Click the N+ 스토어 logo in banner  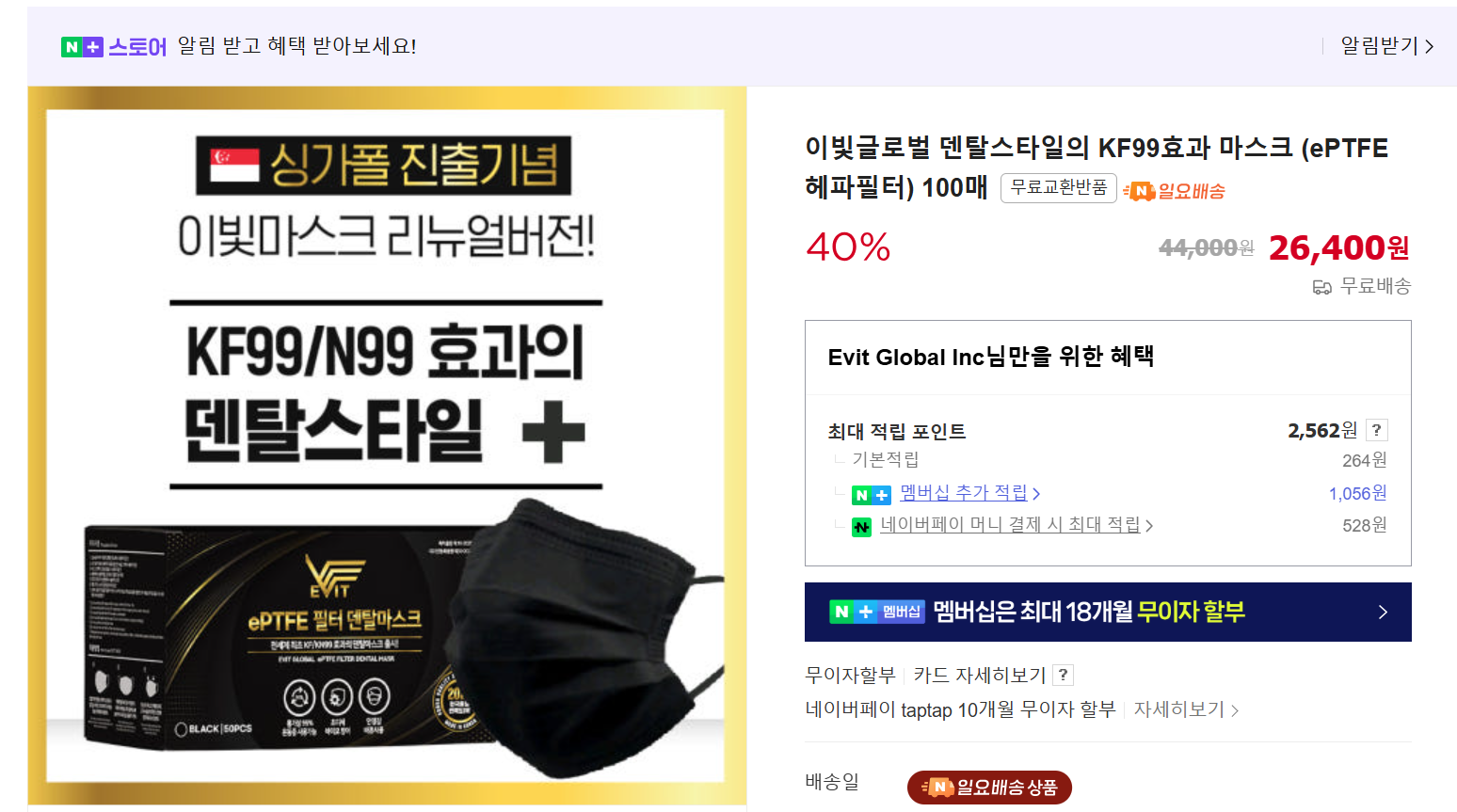114,46
